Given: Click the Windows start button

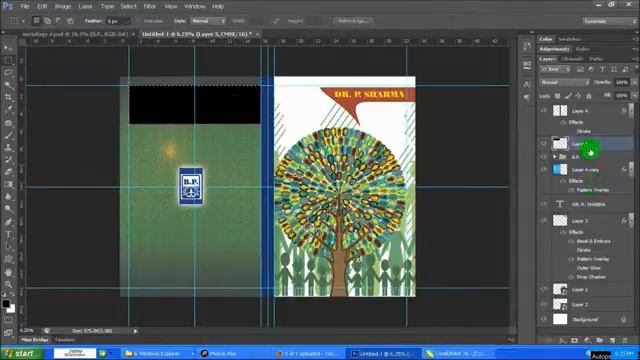Looking at the screenshot, I should (21, 353).
